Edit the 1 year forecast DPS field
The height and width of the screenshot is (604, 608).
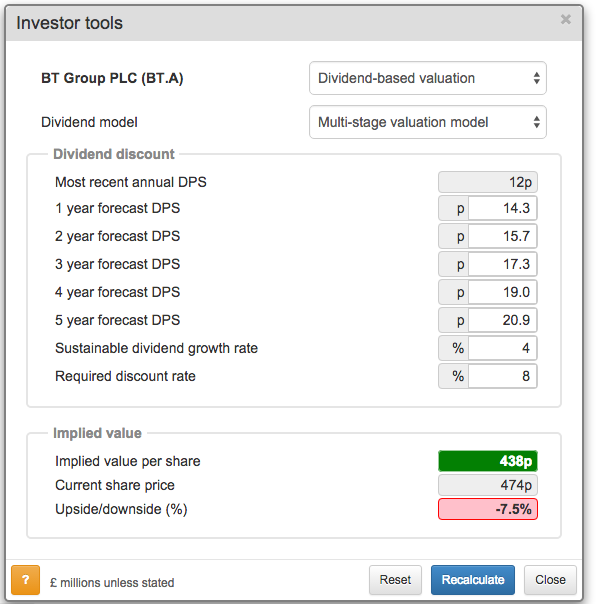click(x=502, y=208)
